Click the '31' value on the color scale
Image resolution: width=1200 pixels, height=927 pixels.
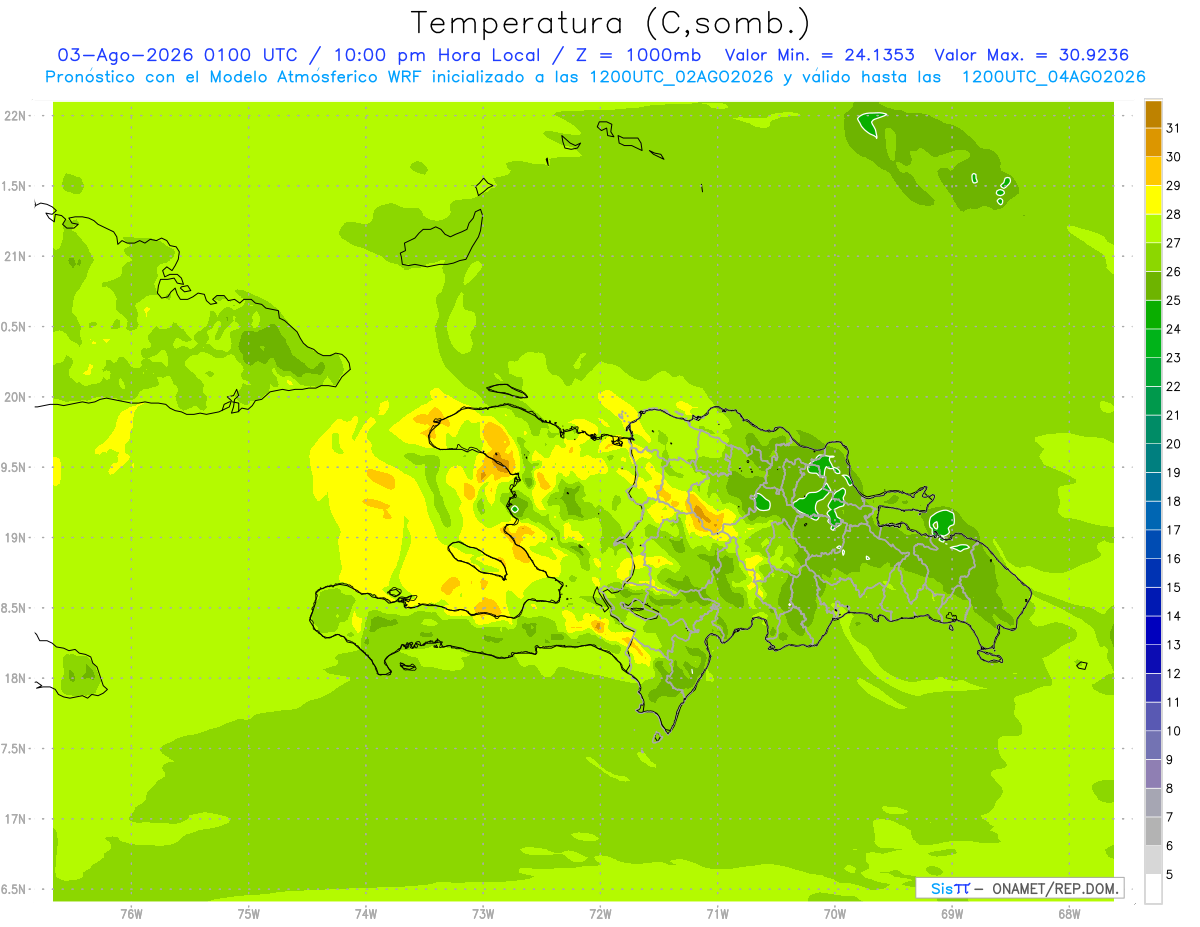pos(1174,128)
